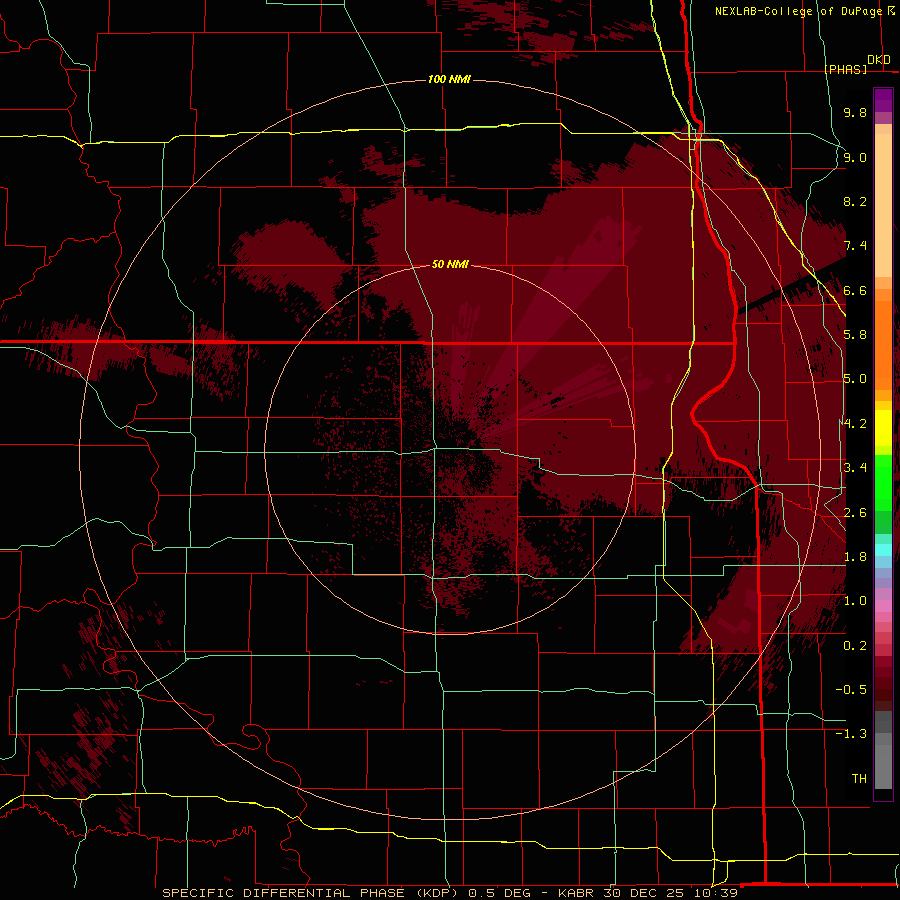
Task: Click the [PHAS] legend unit label
Action: coord(845,69)
